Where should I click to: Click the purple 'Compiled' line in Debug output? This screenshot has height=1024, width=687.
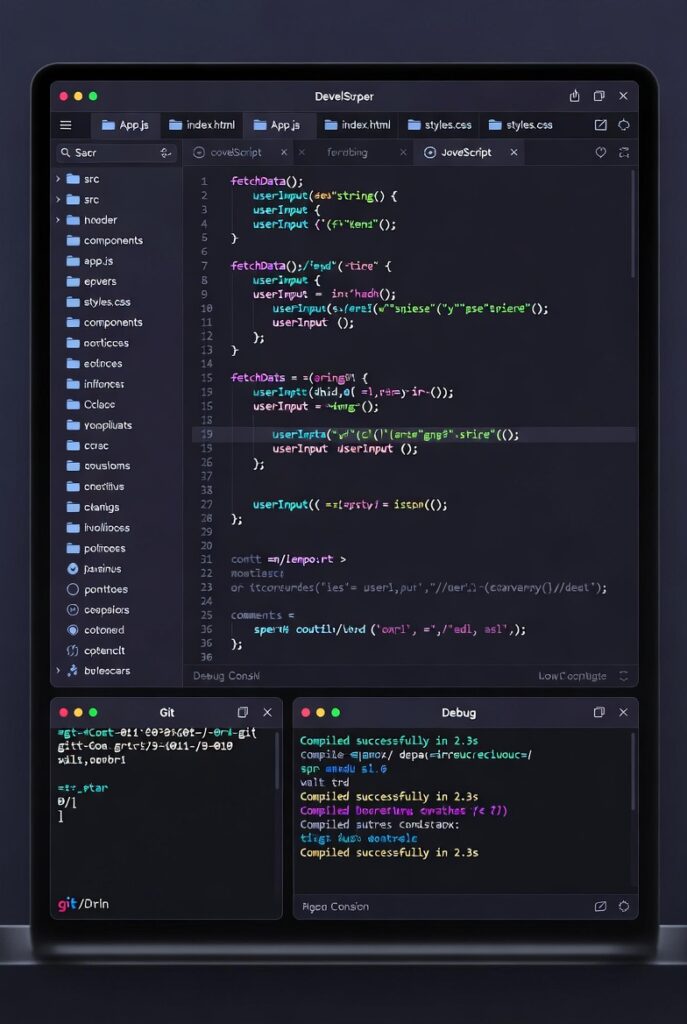[x=403, y=810]
